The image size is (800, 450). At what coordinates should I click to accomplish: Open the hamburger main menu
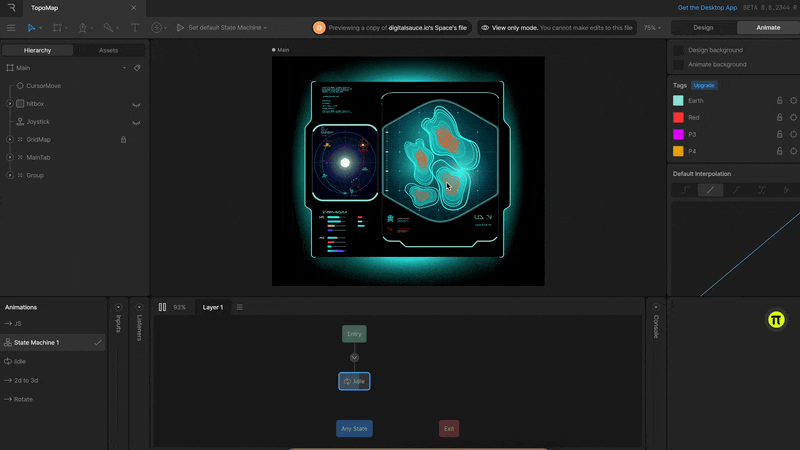click(11, 28)
